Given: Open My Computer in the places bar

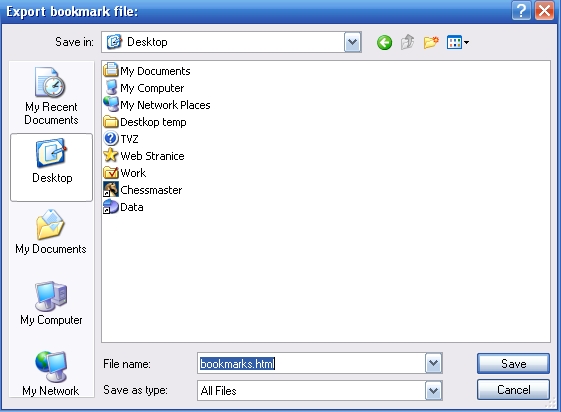Looking at the screenshot, I should 51,304.
